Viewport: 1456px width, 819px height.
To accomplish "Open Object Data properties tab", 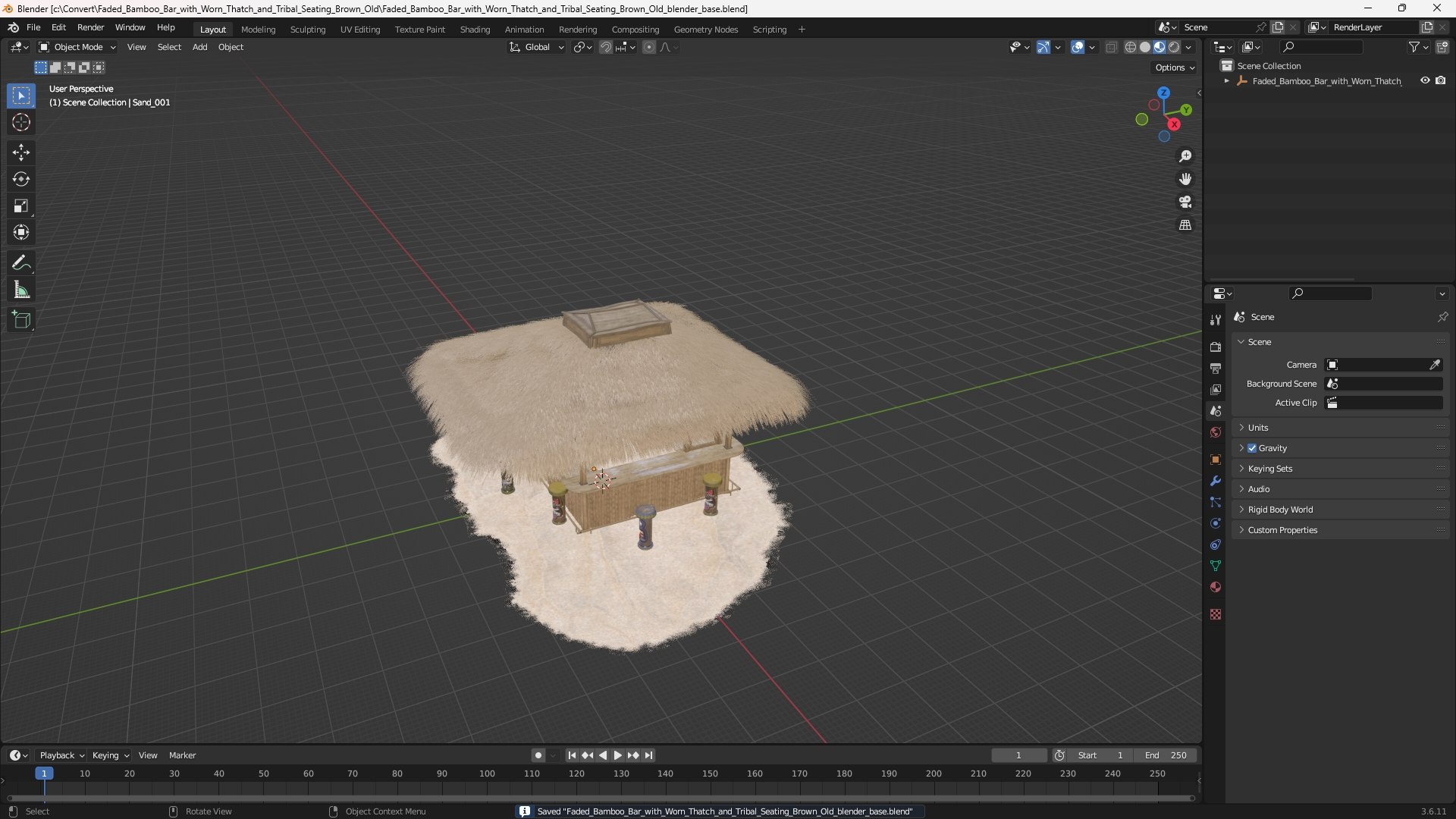I will [x=1216, y=566].
